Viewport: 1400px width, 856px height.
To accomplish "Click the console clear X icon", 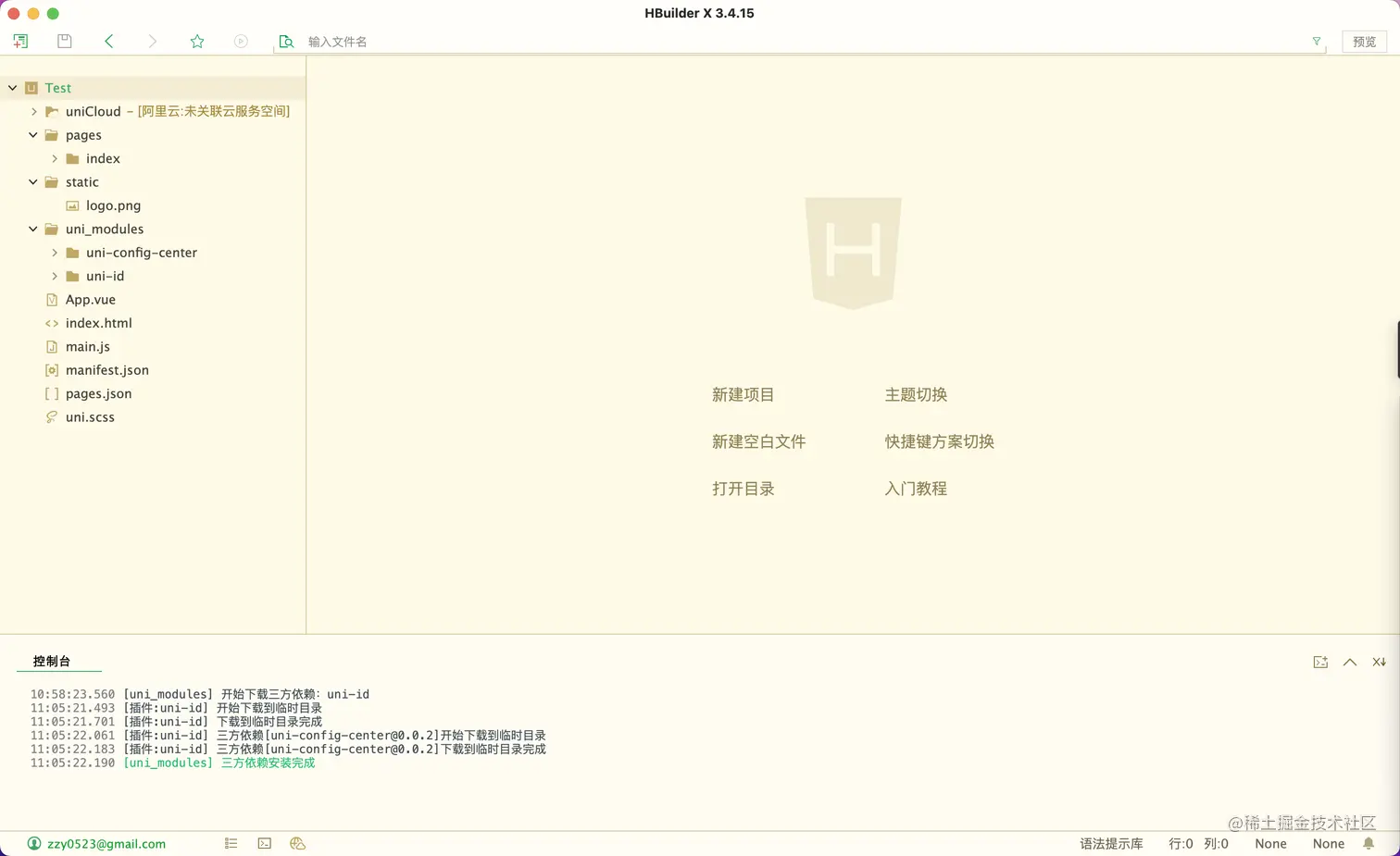I will coord(1379,662).
